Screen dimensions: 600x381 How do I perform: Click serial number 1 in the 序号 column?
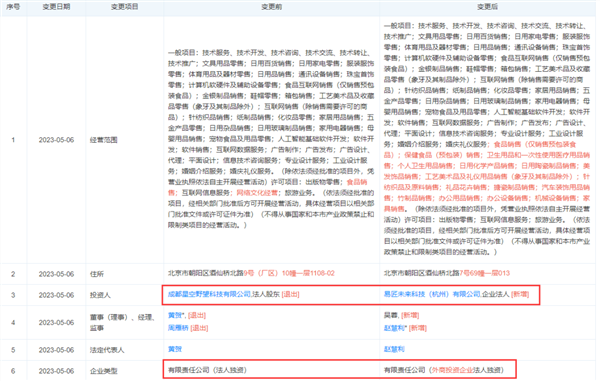pos(13,140)
